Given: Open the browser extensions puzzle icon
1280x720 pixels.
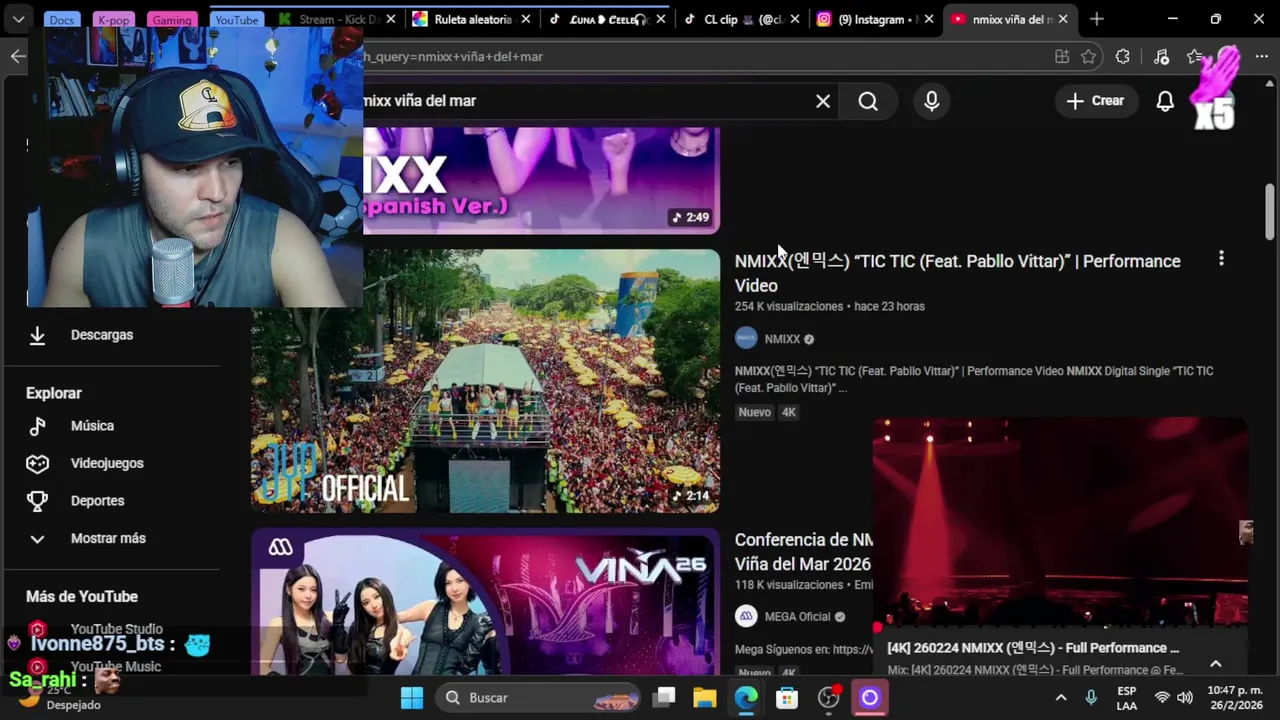Looking at the screenshot, I should click(1123, 57).
